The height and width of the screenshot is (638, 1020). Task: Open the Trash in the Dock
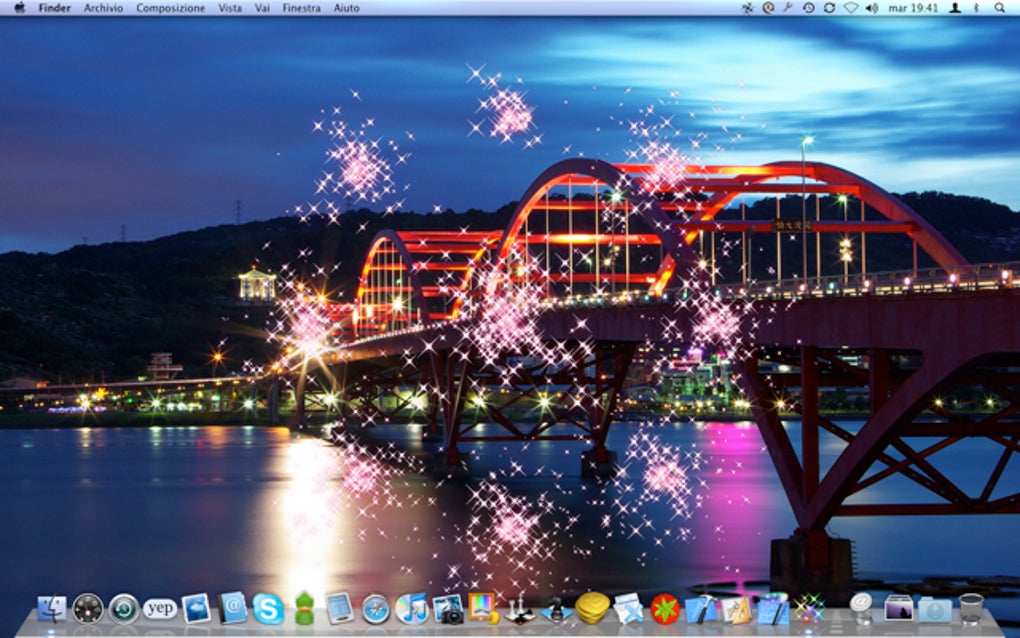pyautogui.click(x=971, y=609)
